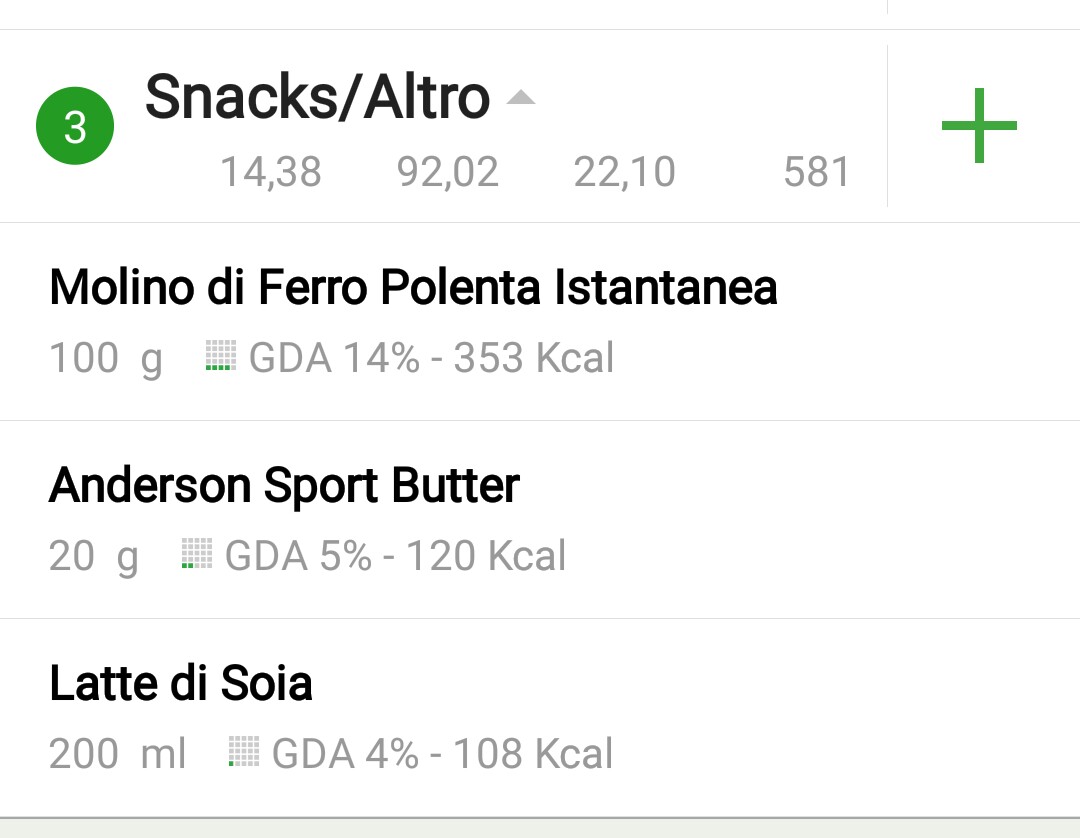Click the GDA 4% - 108 Kcal label

pyautogui.click(x=442, y=753)
